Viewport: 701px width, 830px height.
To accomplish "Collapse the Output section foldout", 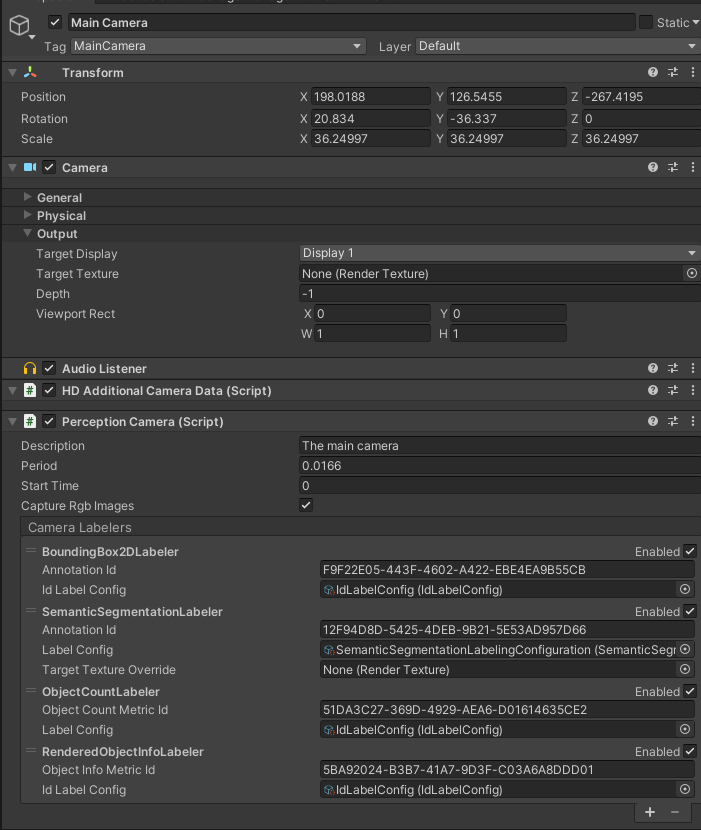I will tap(28, 234).
